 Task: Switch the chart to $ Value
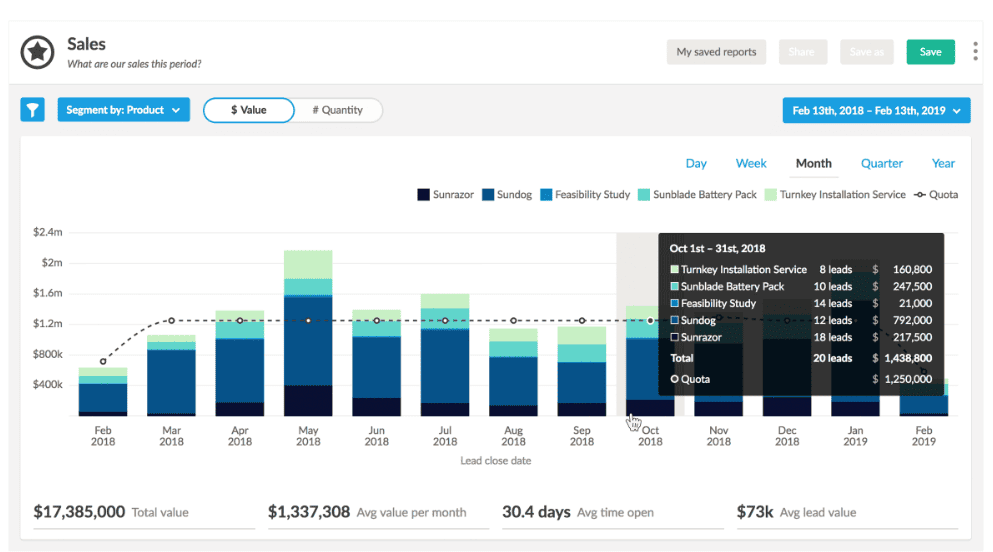(x=249, y=110)
